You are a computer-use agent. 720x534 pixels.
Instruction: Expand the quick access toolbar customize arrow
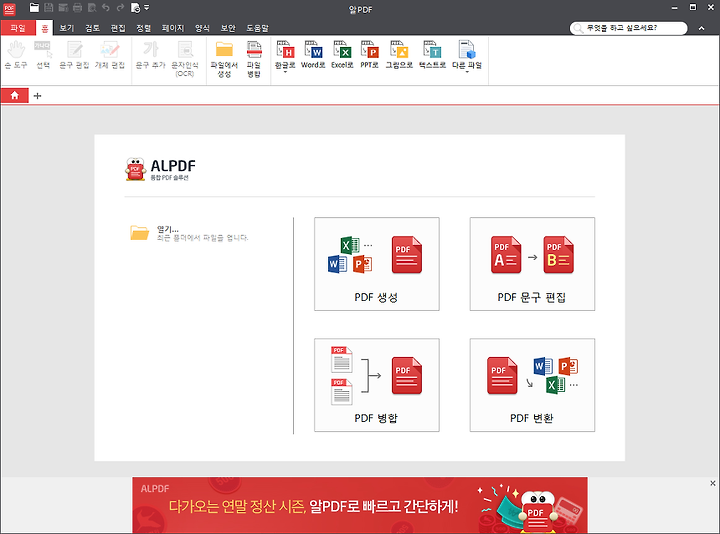[146, 7]
